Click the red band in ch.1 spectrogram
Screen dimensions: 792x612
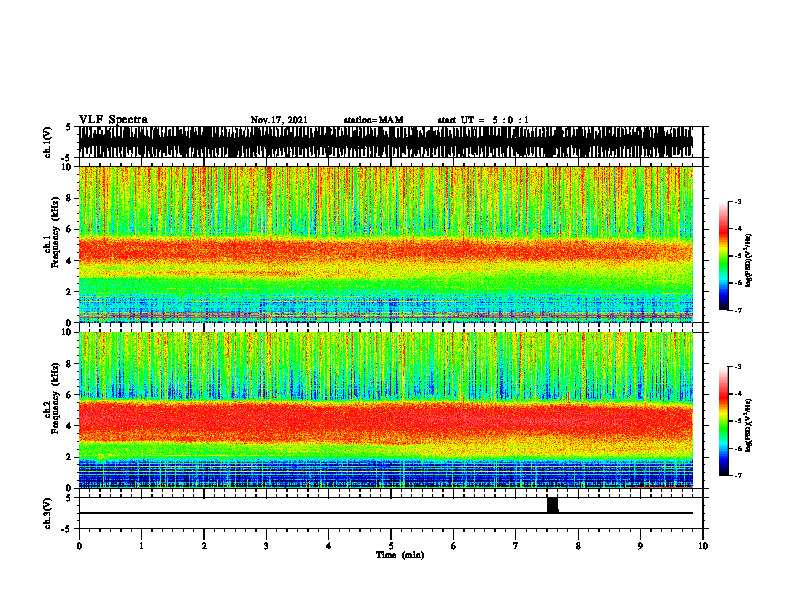click(x=386, y=250)
